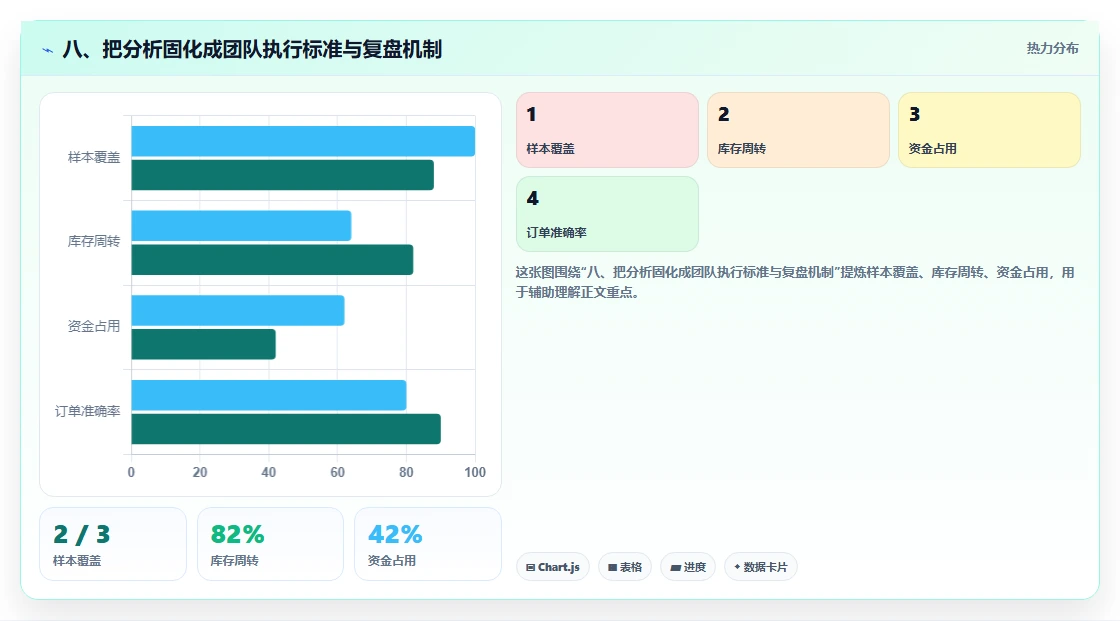The height and width of the screenshot is (621, 1120).
Task: Click the x-axis tick label 20
Action: [x=200, y=472]
